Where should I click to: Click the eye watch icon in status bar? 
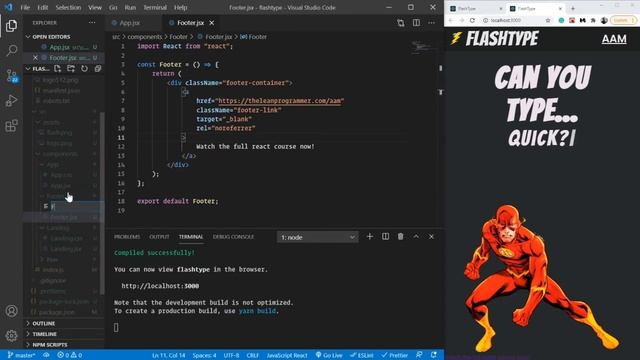tap(47, 355)
